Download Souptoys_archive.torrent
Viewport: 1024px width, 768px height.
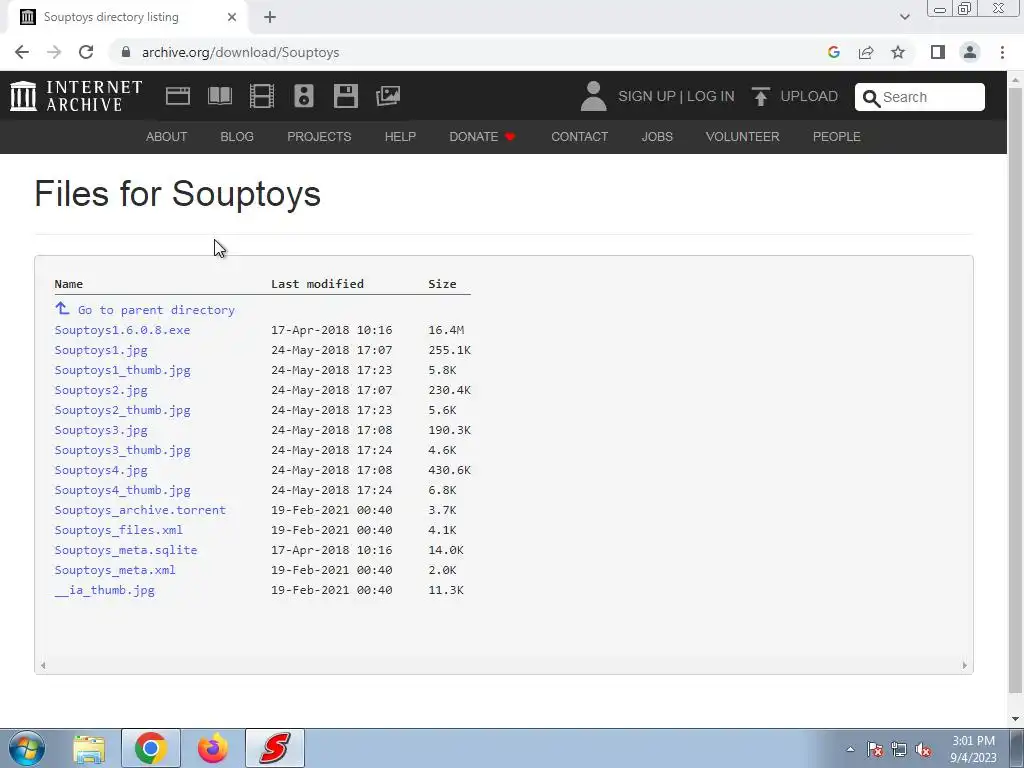coord(140,510)
